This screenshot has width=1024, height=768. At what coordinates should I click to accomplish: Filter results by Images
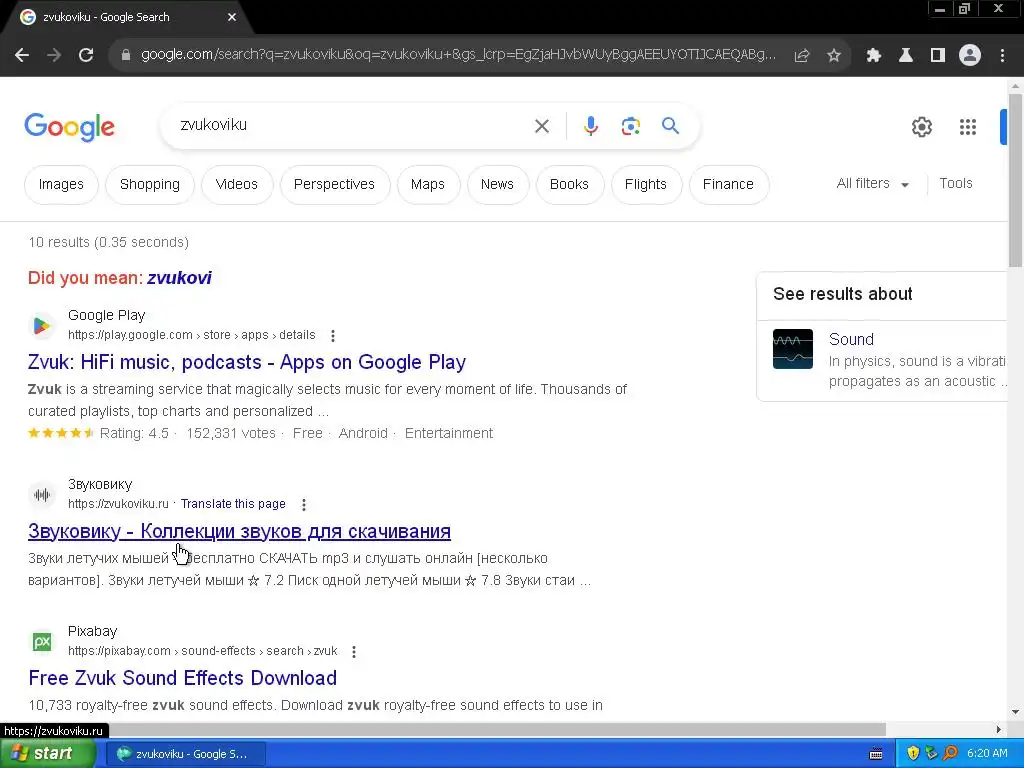[61, 185]
